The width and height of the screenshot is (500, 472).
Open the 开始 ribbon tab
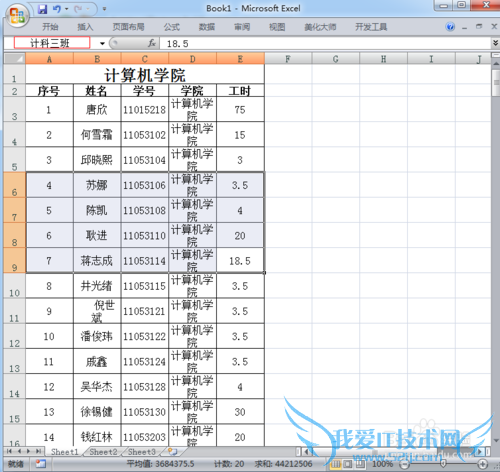(x=50, y=27)
